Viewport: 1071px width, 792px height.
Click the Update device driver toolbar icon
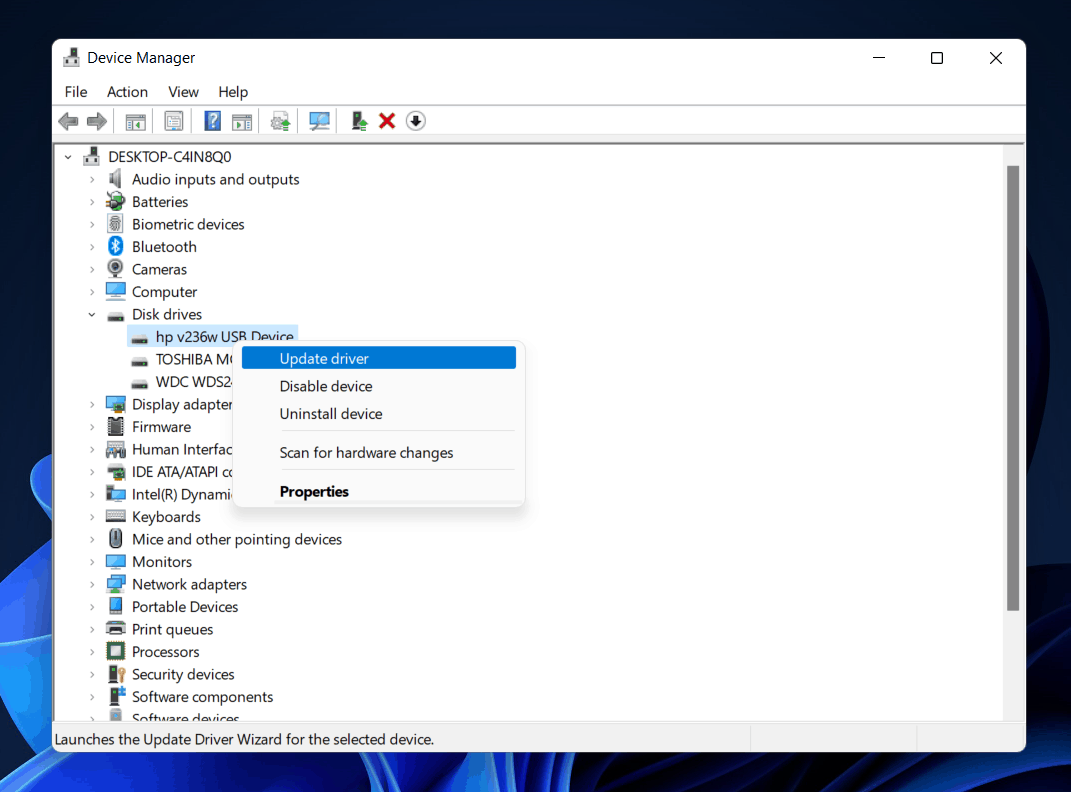[281, 121]
